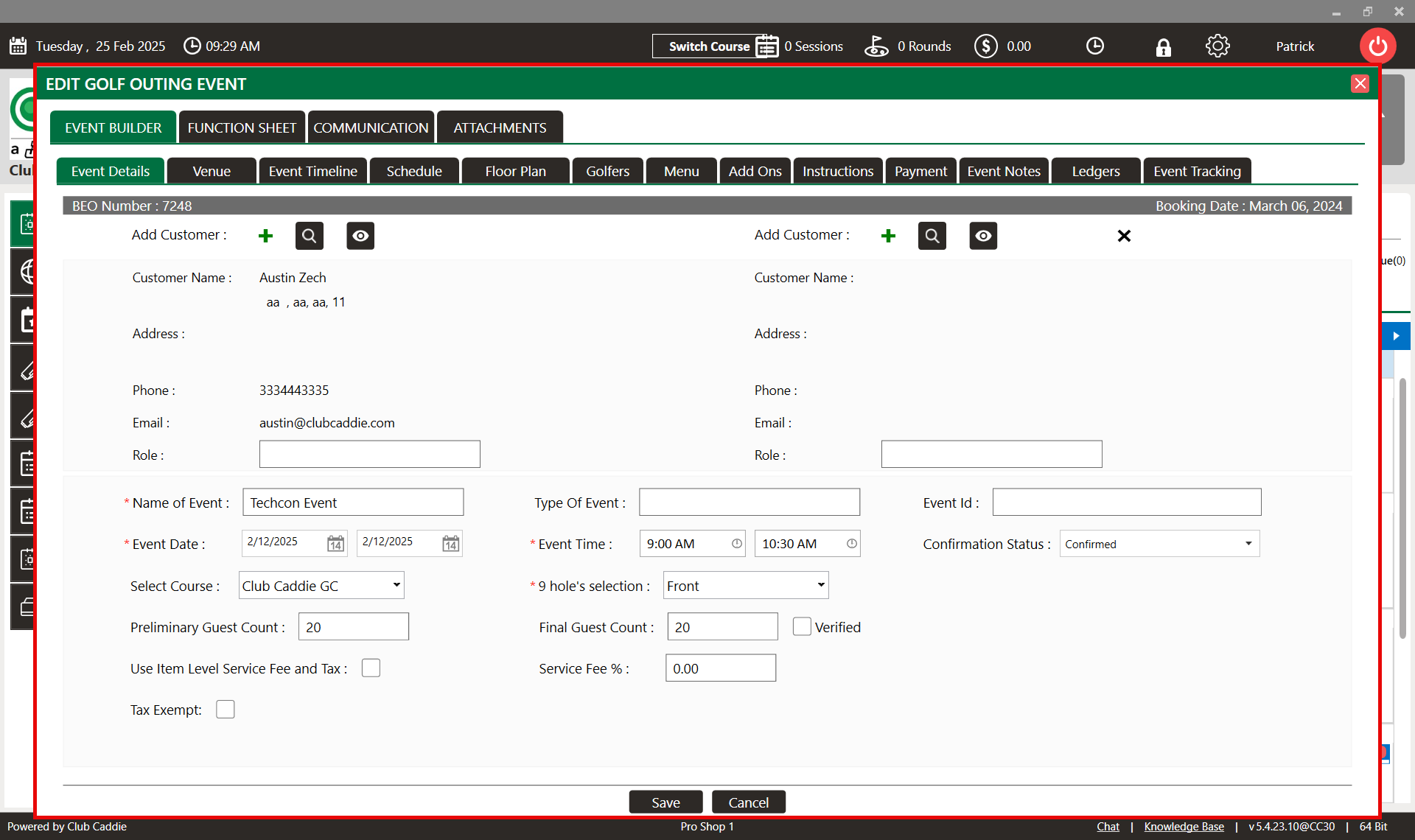This screenshot has height=840, width=1415.
Task: Open clock picker for 10:30 AM end time
Action: pyautogui.click(x=851, y=544)
